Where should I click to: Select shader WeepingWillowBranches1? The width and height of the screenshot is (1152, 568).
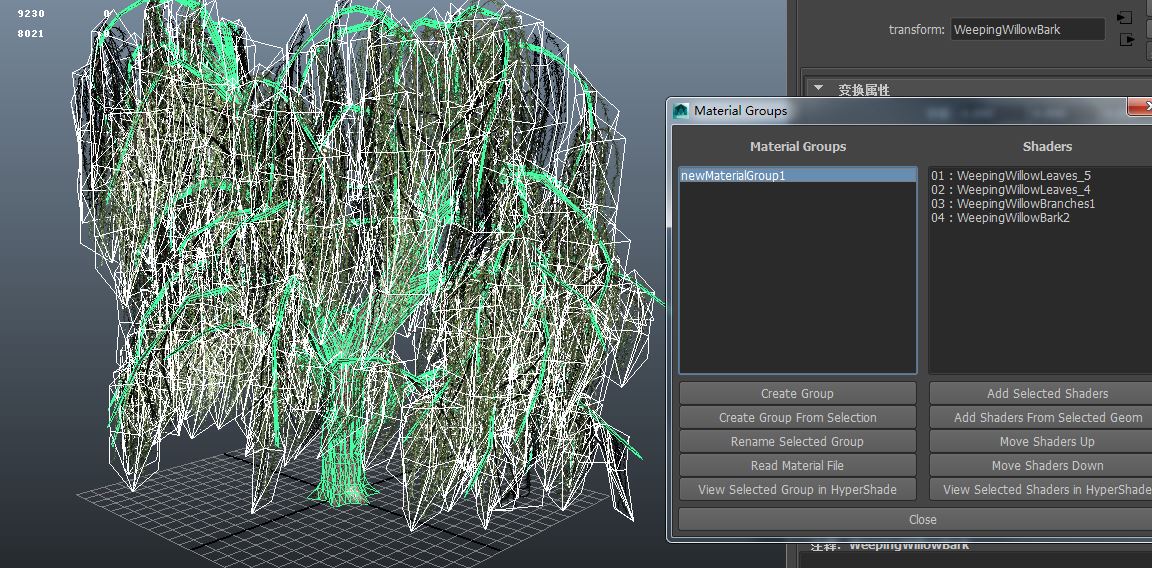pos(1012,204)
